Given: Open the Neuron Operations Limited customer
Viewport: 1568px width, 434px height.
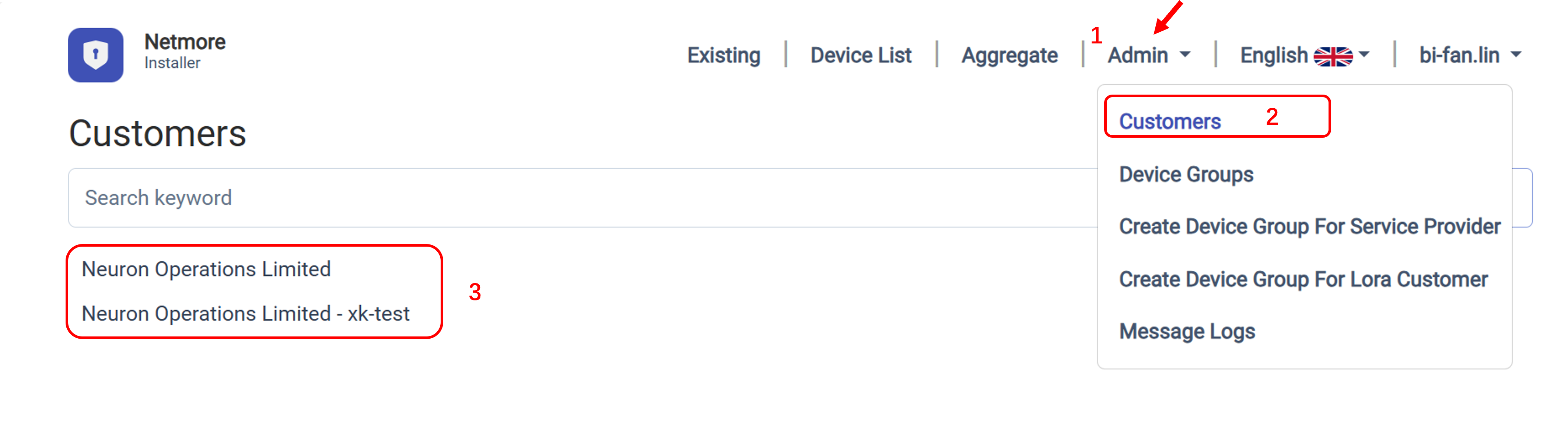Looking at the screenshot, I should [206, 269].
